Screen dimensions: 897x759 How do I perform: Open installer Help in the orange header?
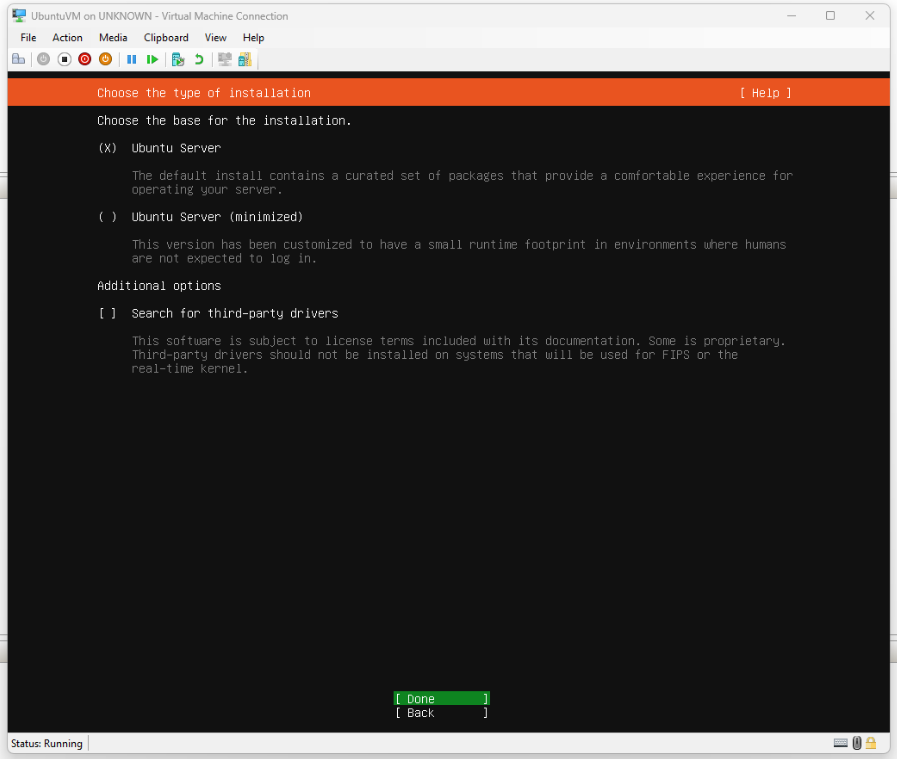click(x=765, y=93)
